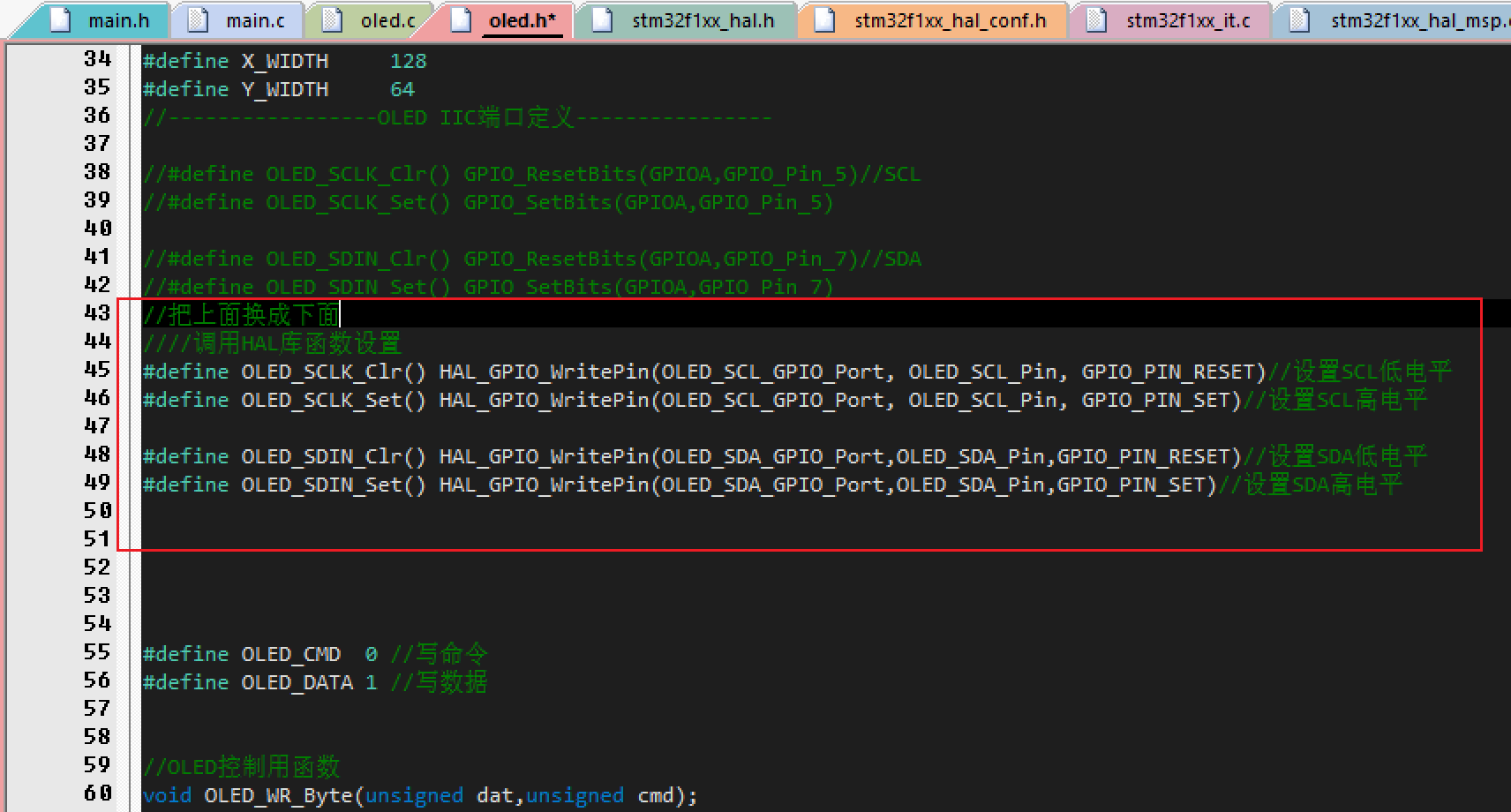1511x812 pixels.
Task: Click the value 128 on line 34
Action: [408, 61]
